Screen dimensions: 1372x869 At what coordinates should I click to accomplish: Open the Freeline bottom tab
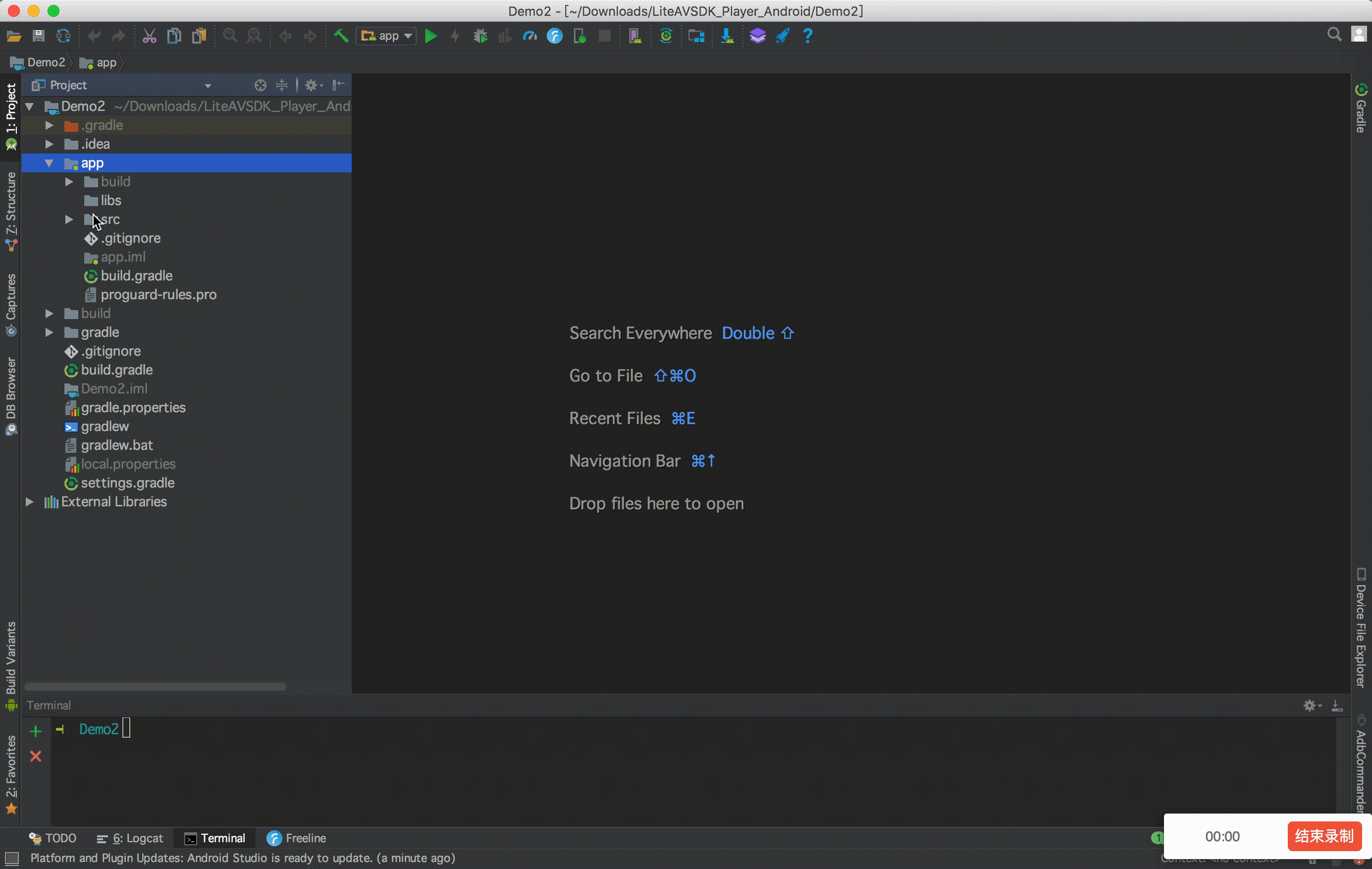pyautogui.click(x=296, y=838)
